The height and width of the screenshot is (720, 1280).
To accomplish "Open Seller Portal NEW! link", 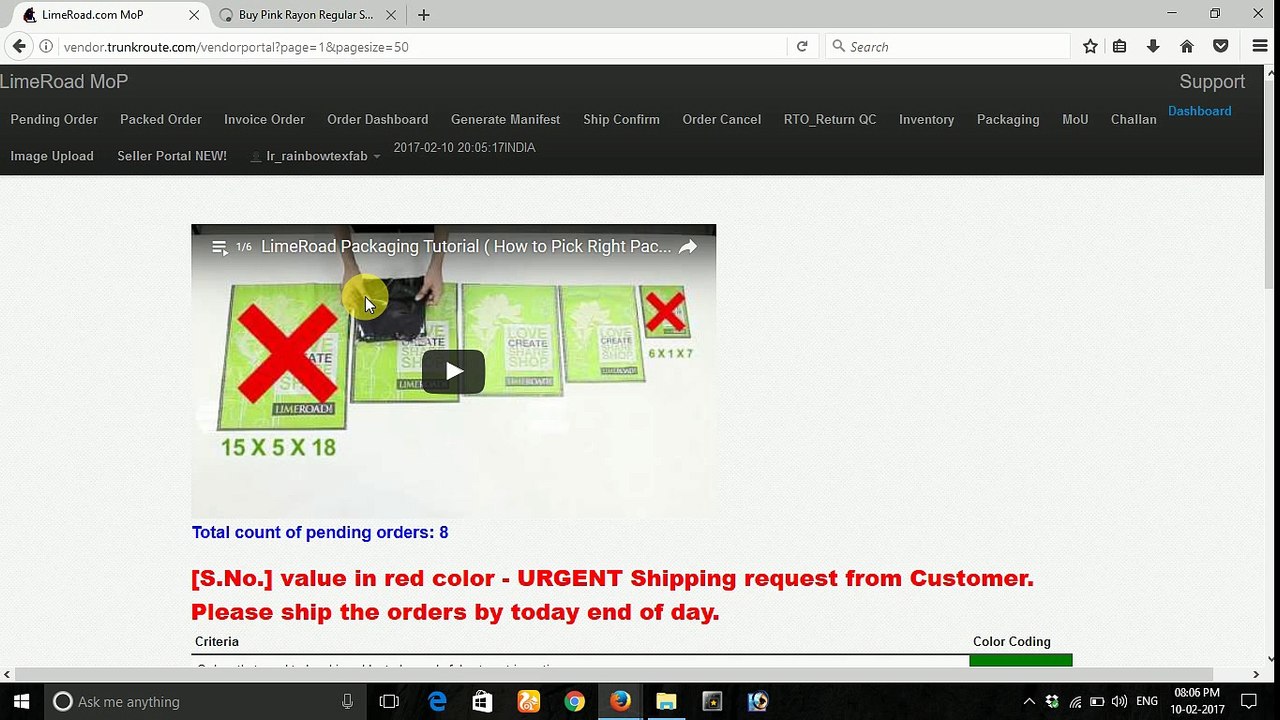I will (x=172, y=156).
